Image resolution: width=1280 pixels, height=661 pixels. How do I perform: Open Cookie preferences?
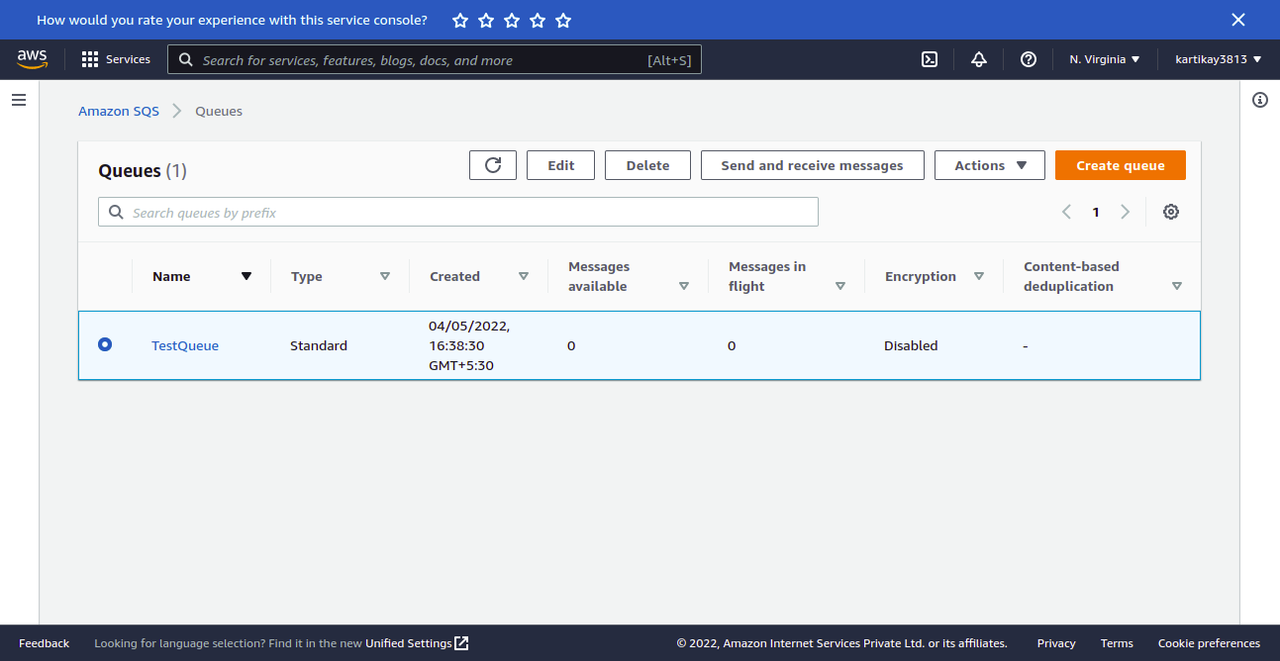pos(1209,643)
